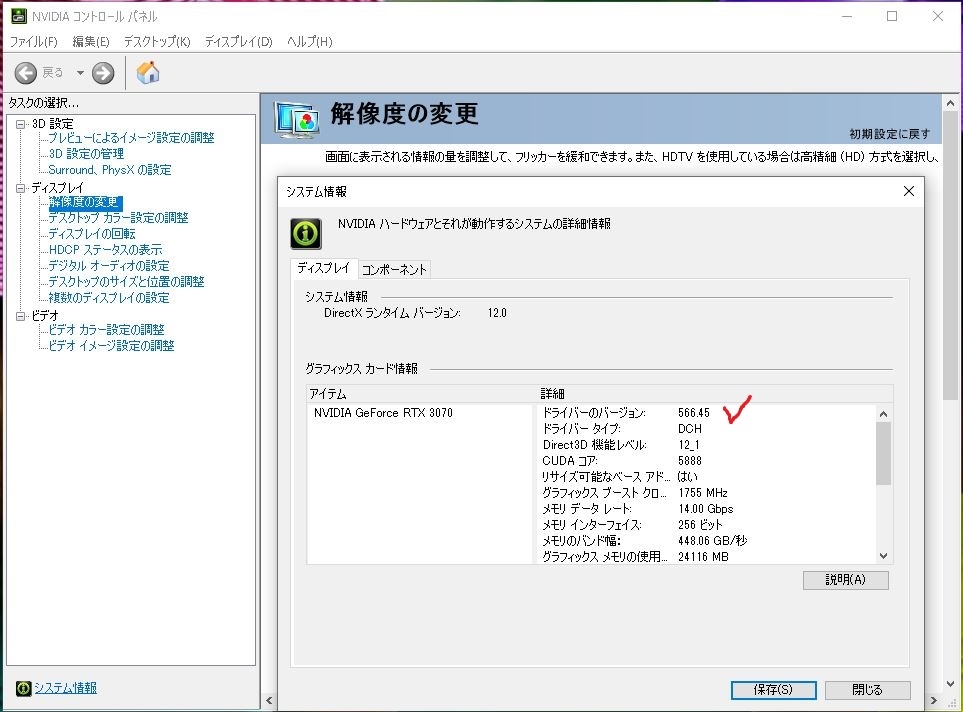Select HDCP ステータスの表示
The width and height of the screenshot is (963, 712).
point(106,249)
